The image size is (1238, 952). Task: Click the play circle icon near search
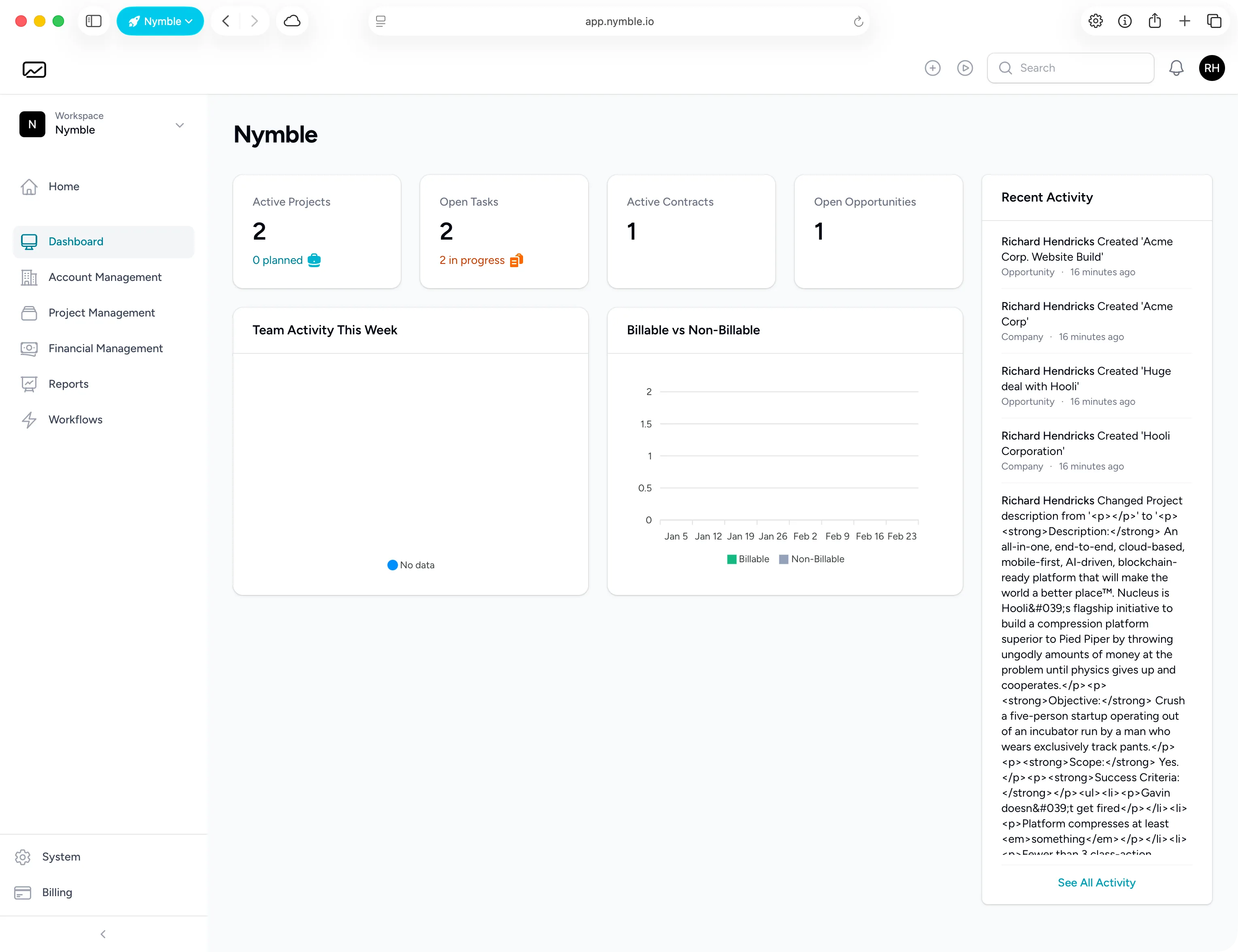coord(966,68)
